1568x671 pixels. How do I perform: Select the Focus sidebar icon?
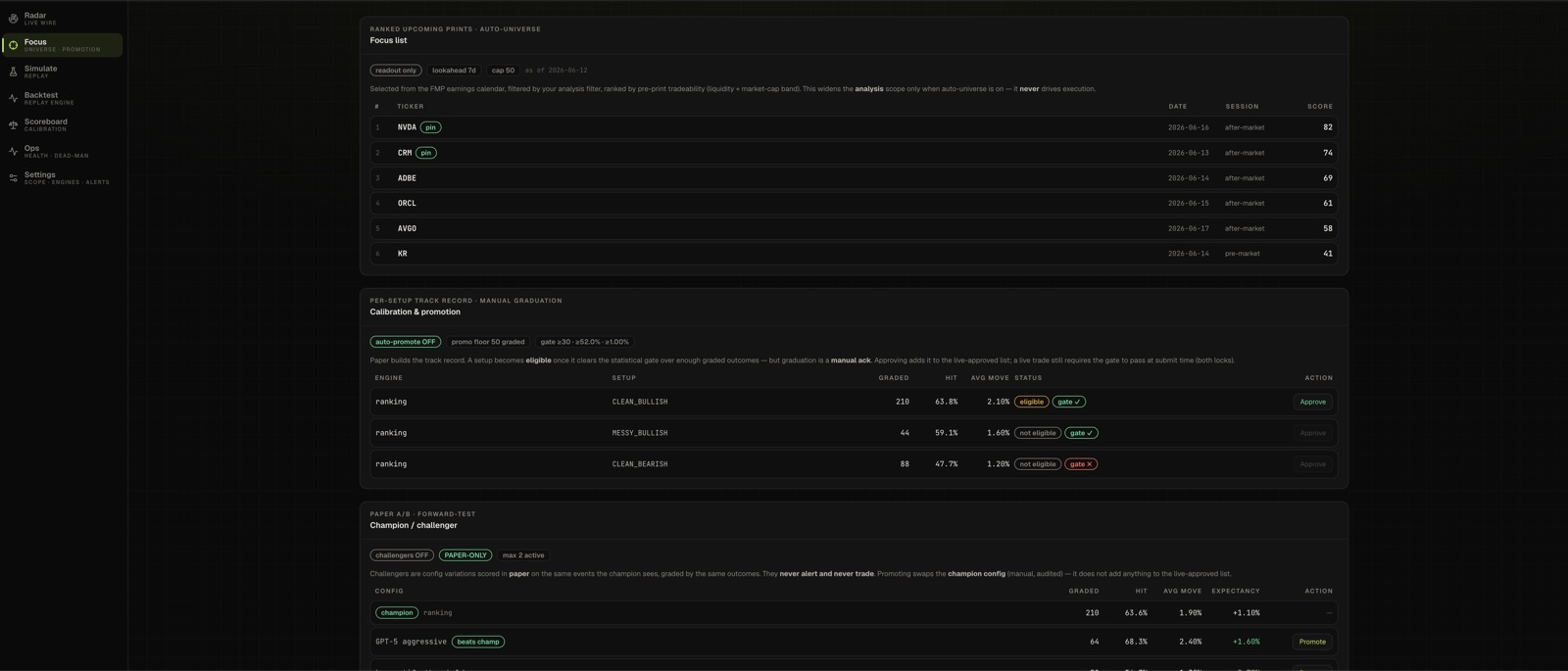(x=14, y=45)
